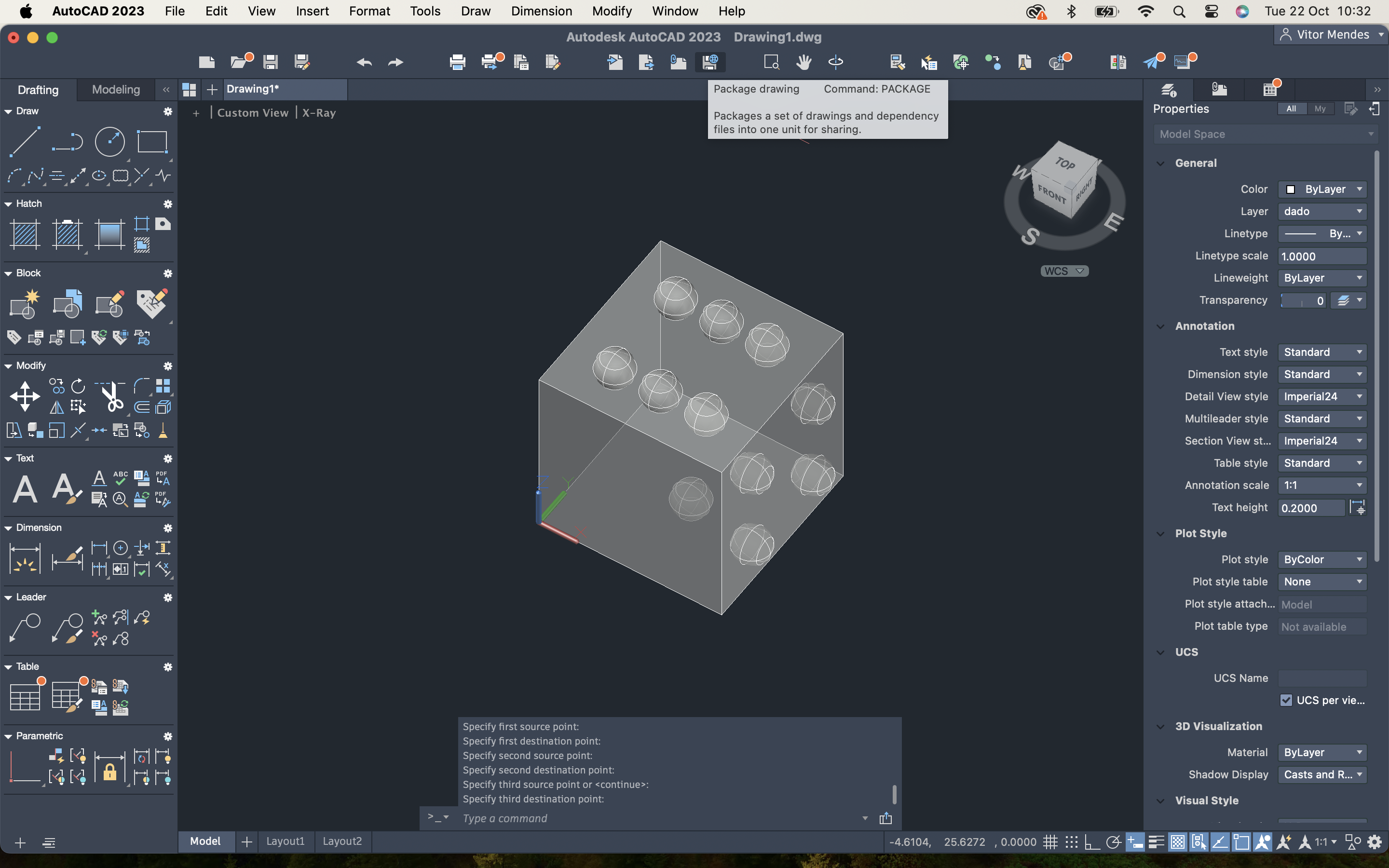Switch to Layout2 tab
1389x868 pixels.
pos(342,841)
